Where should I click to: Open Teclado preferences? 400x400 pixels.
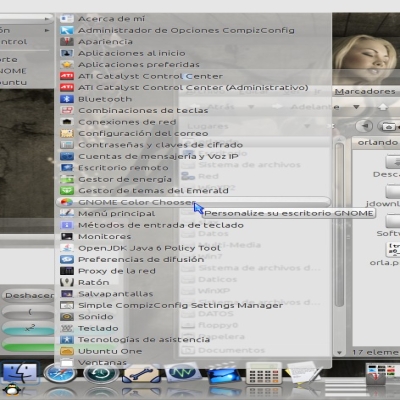193,328
